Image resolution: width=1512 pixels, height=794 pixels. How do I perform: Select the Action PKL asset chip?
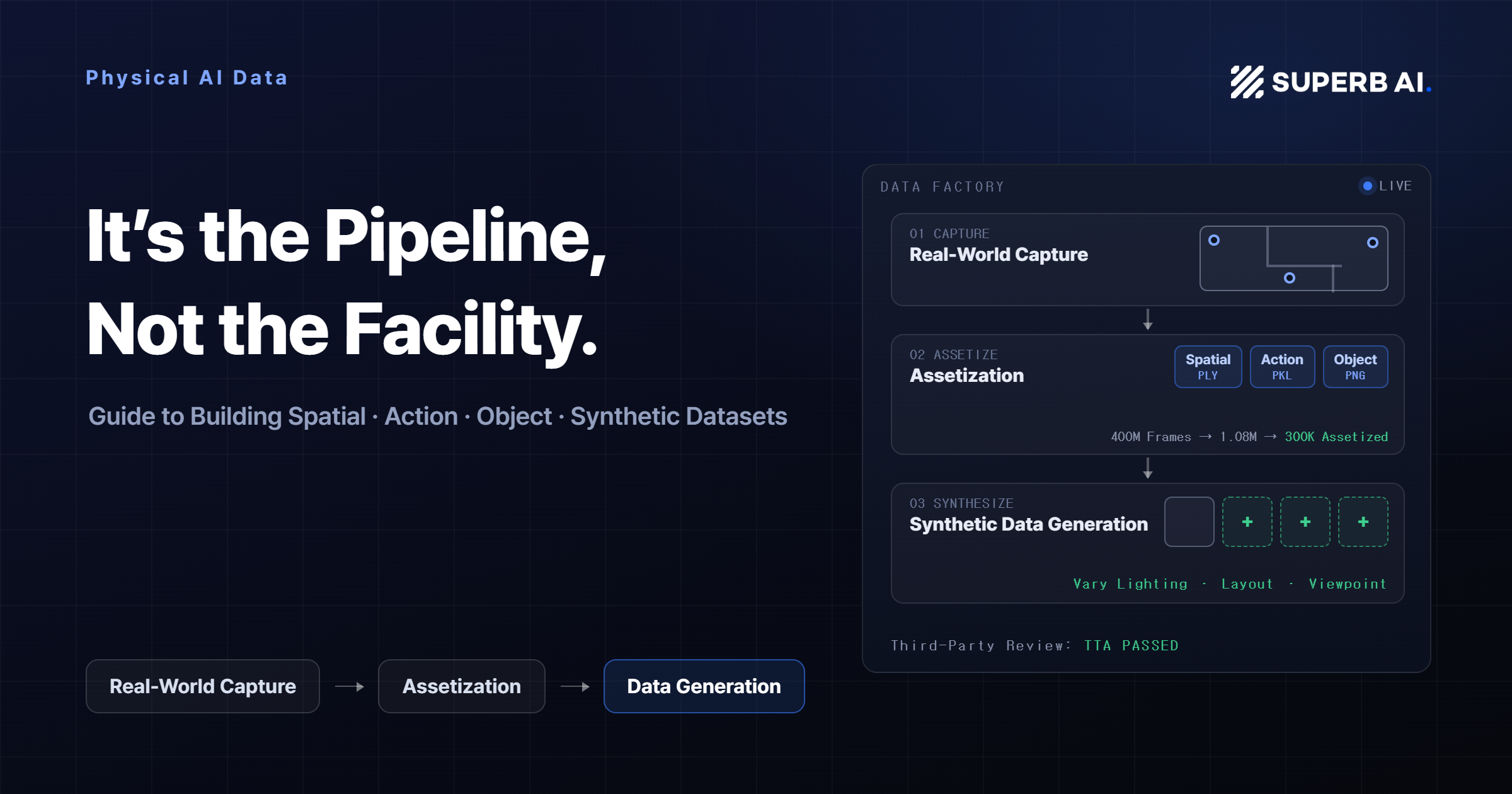pos(1282,367)
